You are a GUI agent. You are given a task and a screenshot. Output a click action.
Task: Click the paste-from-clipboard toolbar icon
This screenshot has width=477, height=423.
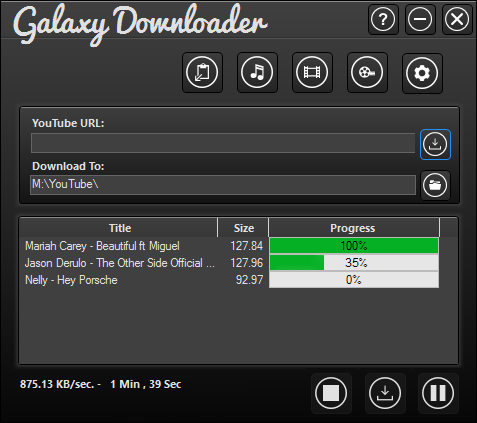click(x=202, y=72)
